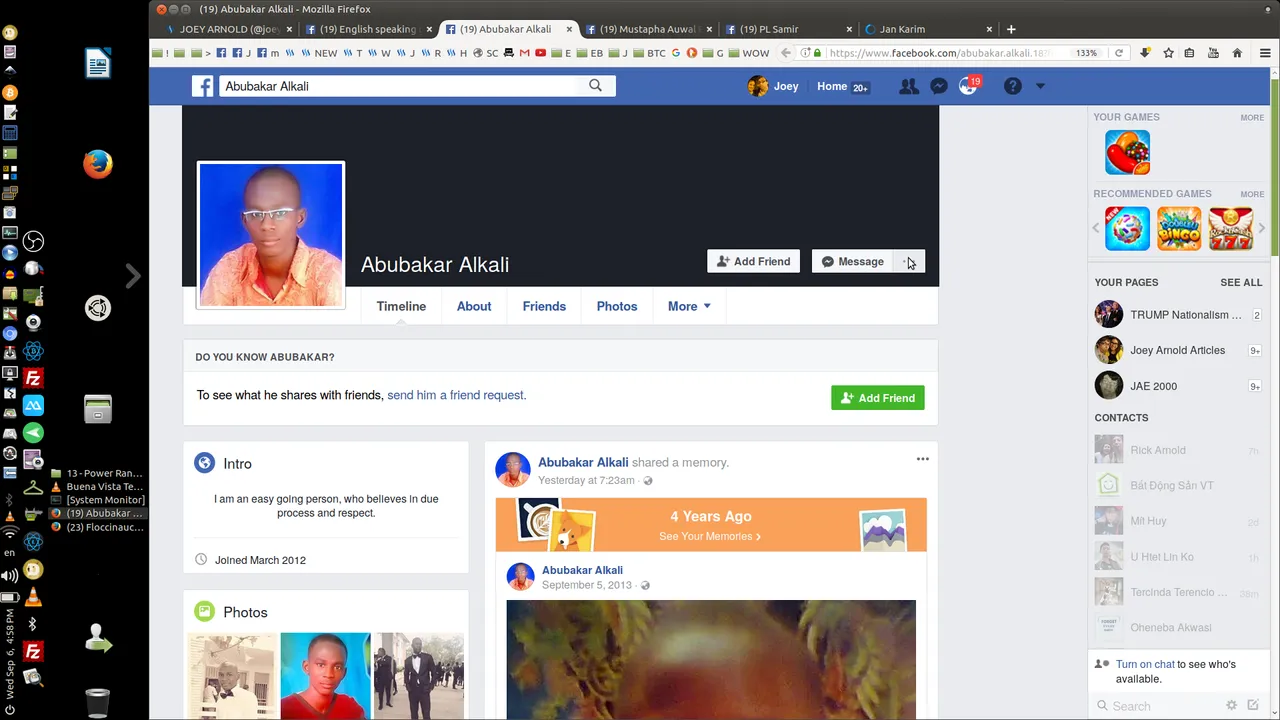Screen dimensions: 1280x720
Task: Open the Friend Requests icon in the header
Action: (x=908, y=87)
